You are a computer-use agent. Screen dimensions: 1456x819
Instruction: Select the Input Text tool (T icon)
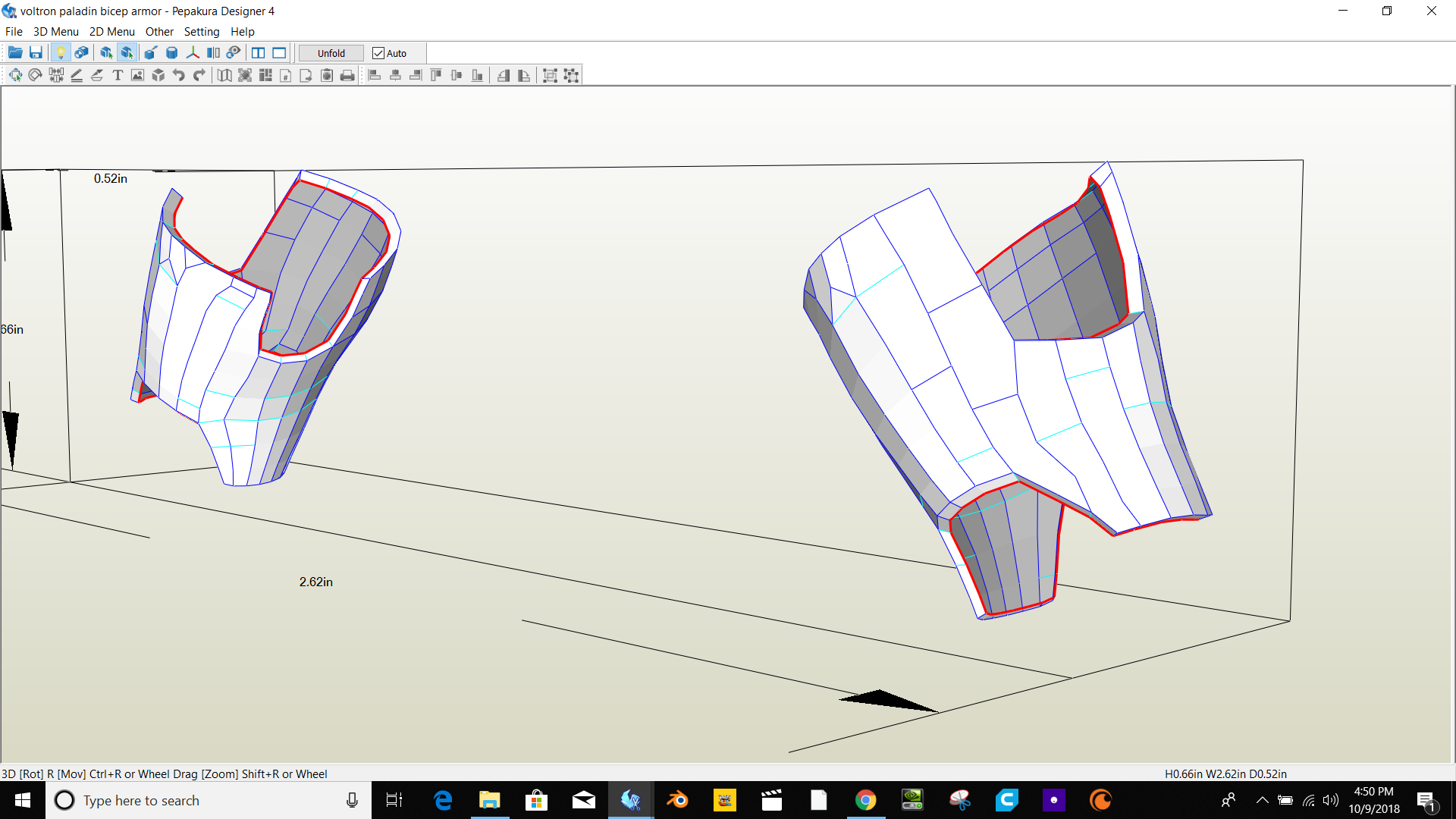pos(118,75)
